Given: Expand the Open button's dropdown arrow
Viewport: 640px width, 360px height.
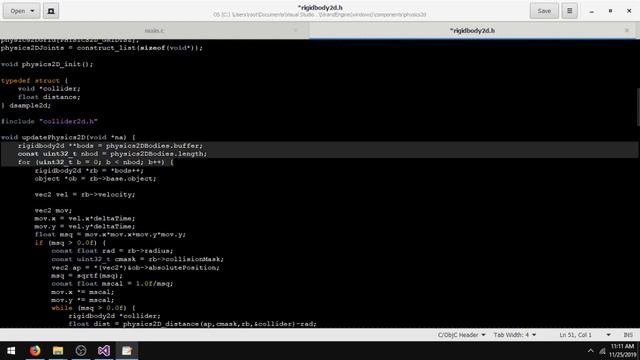Looking at the screenshot, I should click(x=33, y=11).
